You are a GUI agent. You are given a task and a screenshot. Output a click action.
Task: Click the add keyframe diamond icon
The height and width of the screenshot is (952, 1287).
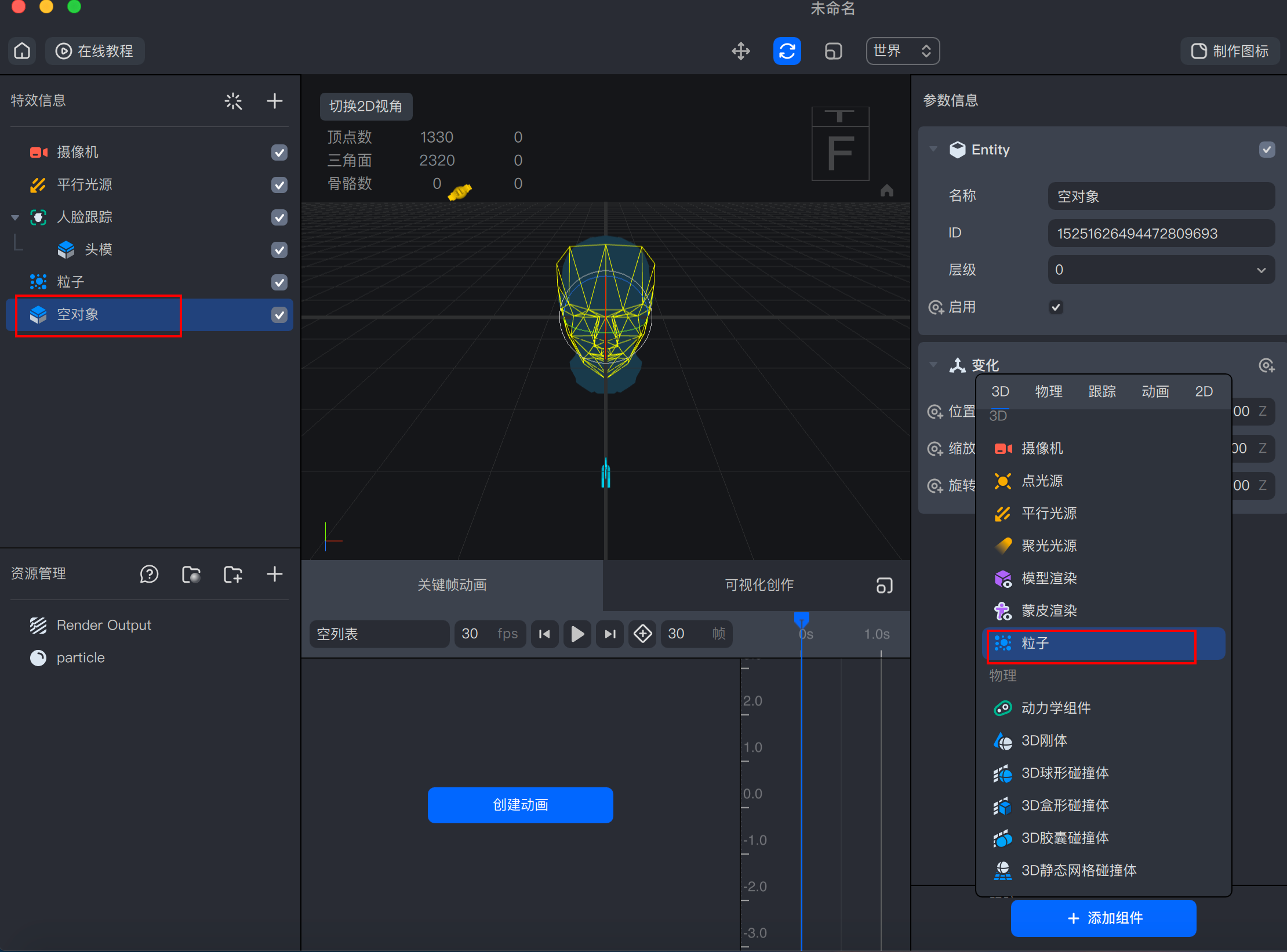(642, 634)
